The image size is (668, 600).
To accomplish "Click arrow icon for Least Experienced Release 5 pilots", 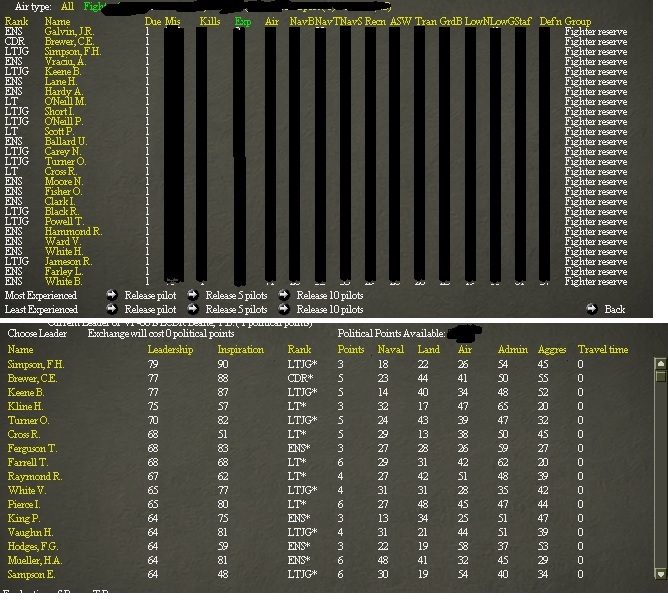I will coord(193,309).
